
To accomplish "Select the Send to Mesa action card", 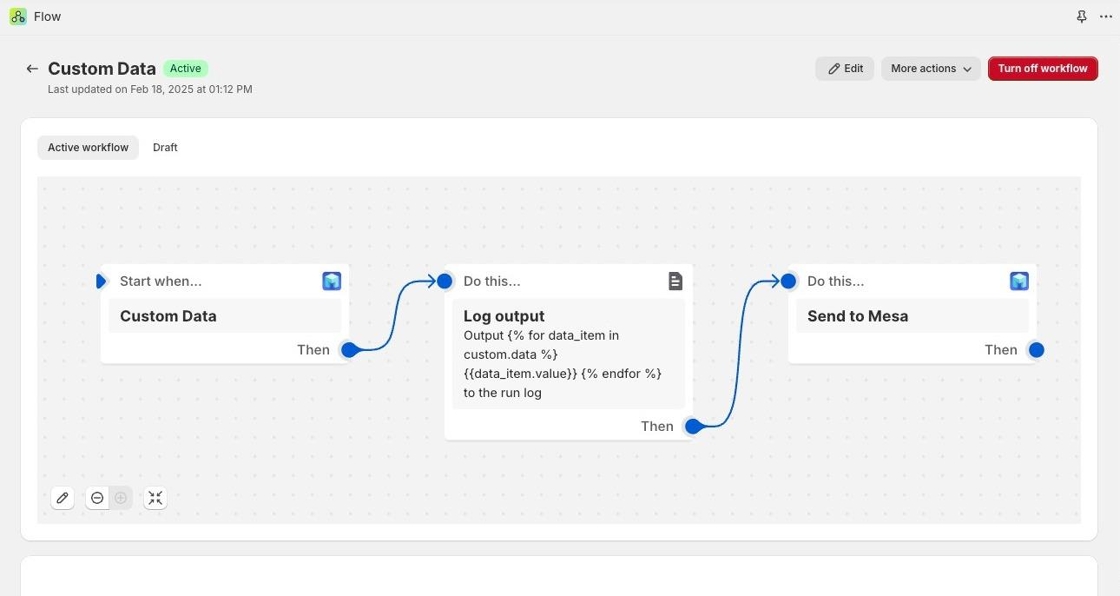I will [911, 316].
